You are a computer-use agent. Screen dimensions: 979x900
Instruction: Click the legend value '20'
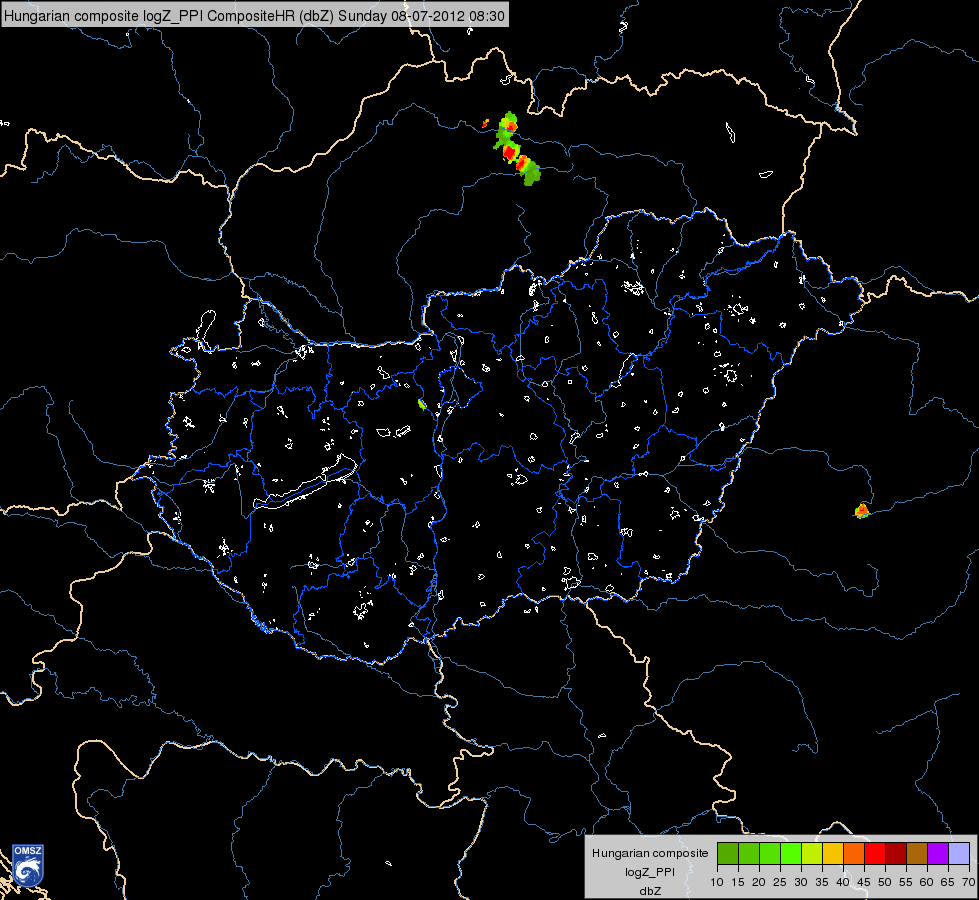pos(759,882)
